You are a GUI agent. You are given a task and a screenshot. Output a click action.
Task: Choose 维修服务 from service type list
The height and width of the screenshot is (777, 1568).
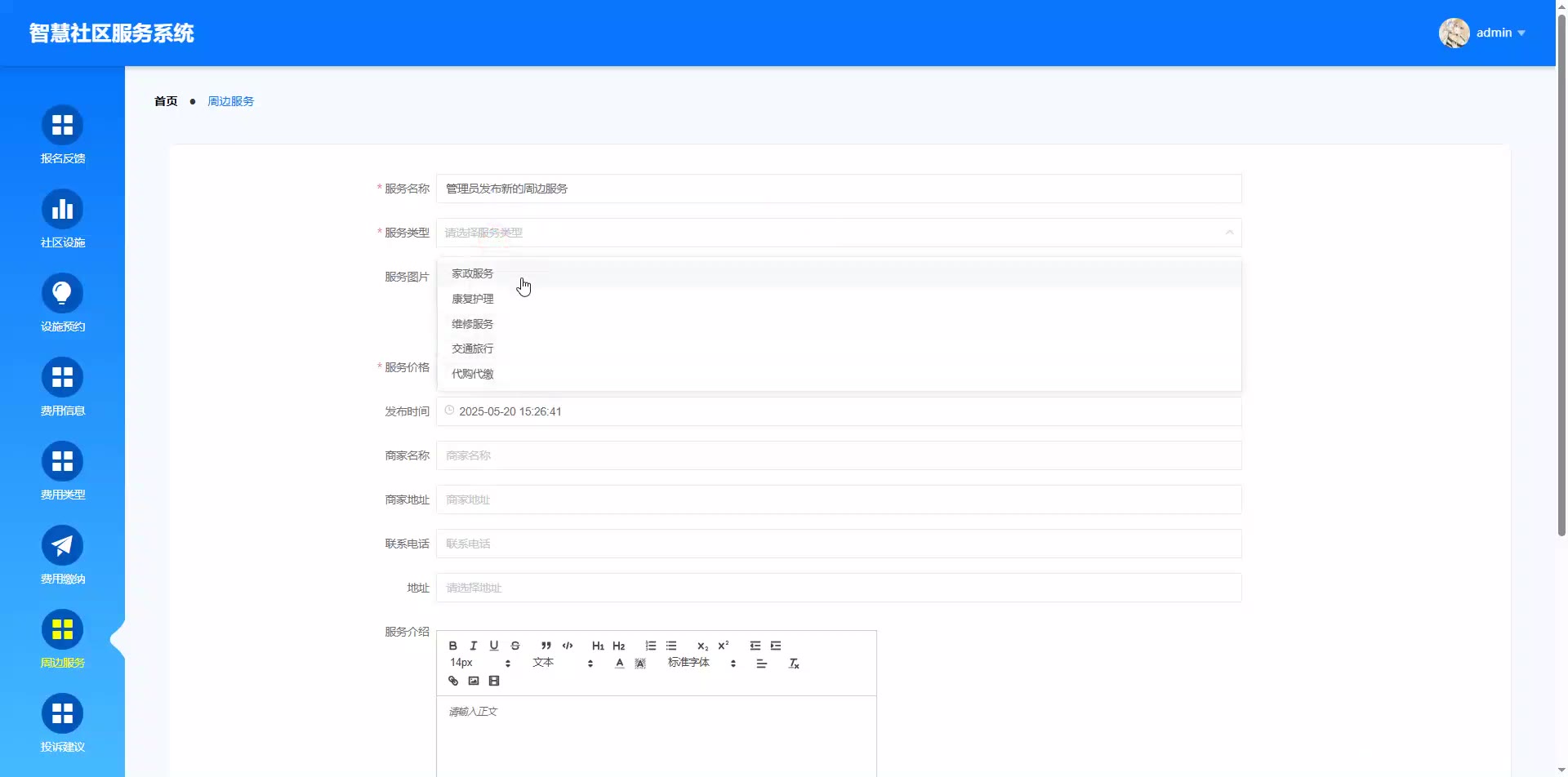(x=839, y=324)
